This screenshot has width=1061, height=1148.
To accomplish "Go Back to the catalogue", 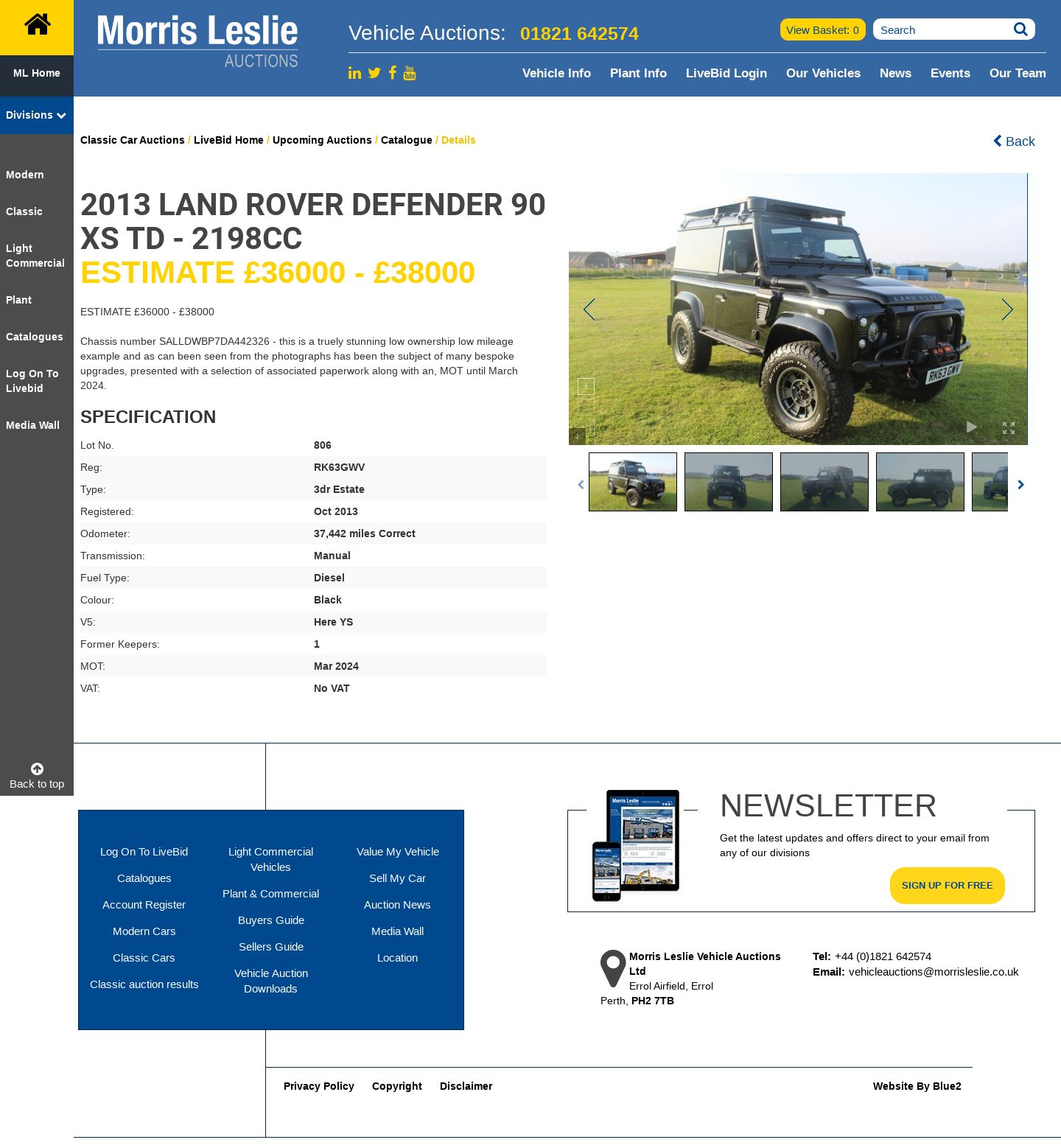I will 1014,141.
